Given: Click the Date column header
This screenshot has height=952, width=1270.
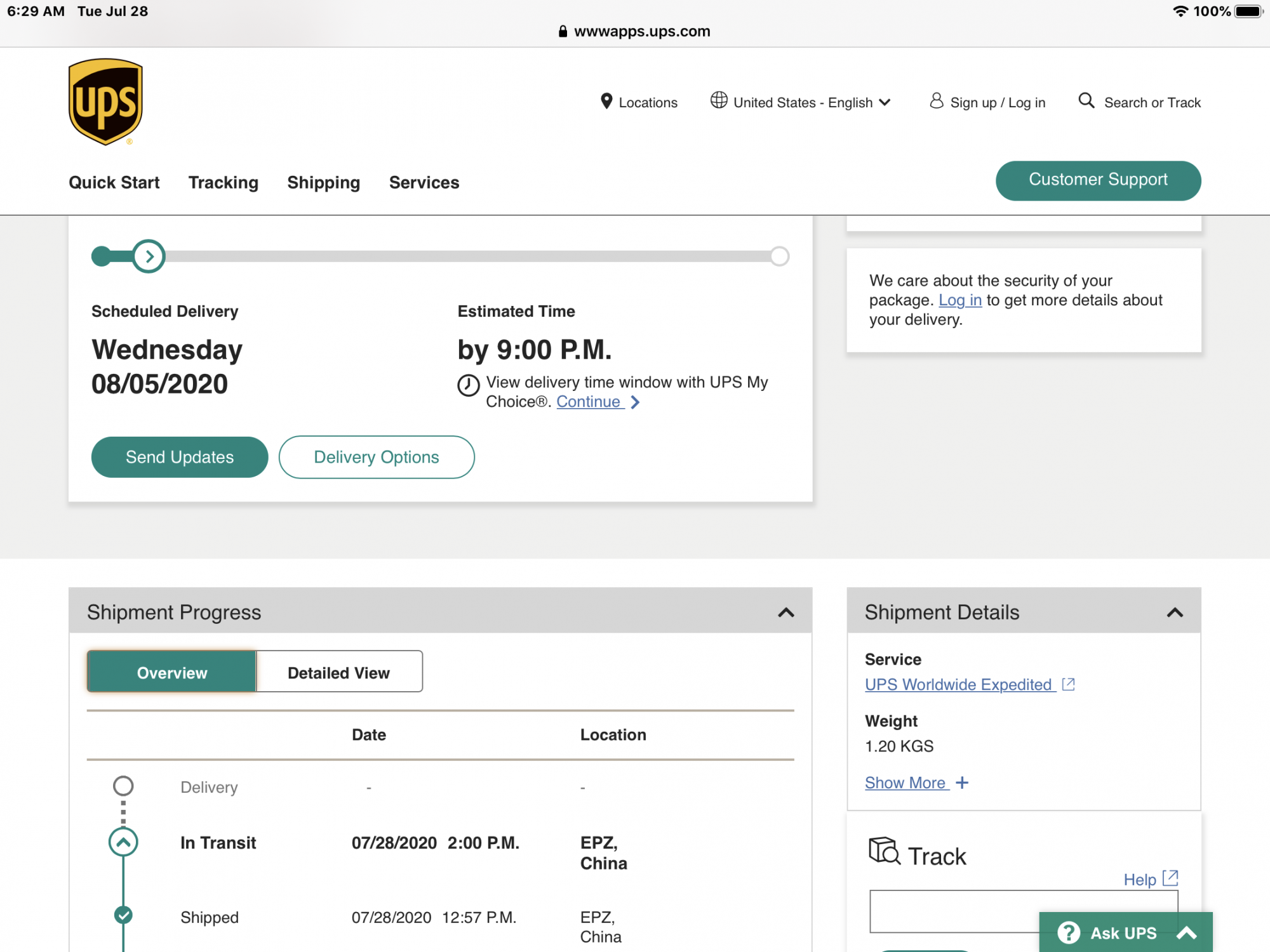Looking at the screenshot, I should pyautogui.click(x=369, y=734).
